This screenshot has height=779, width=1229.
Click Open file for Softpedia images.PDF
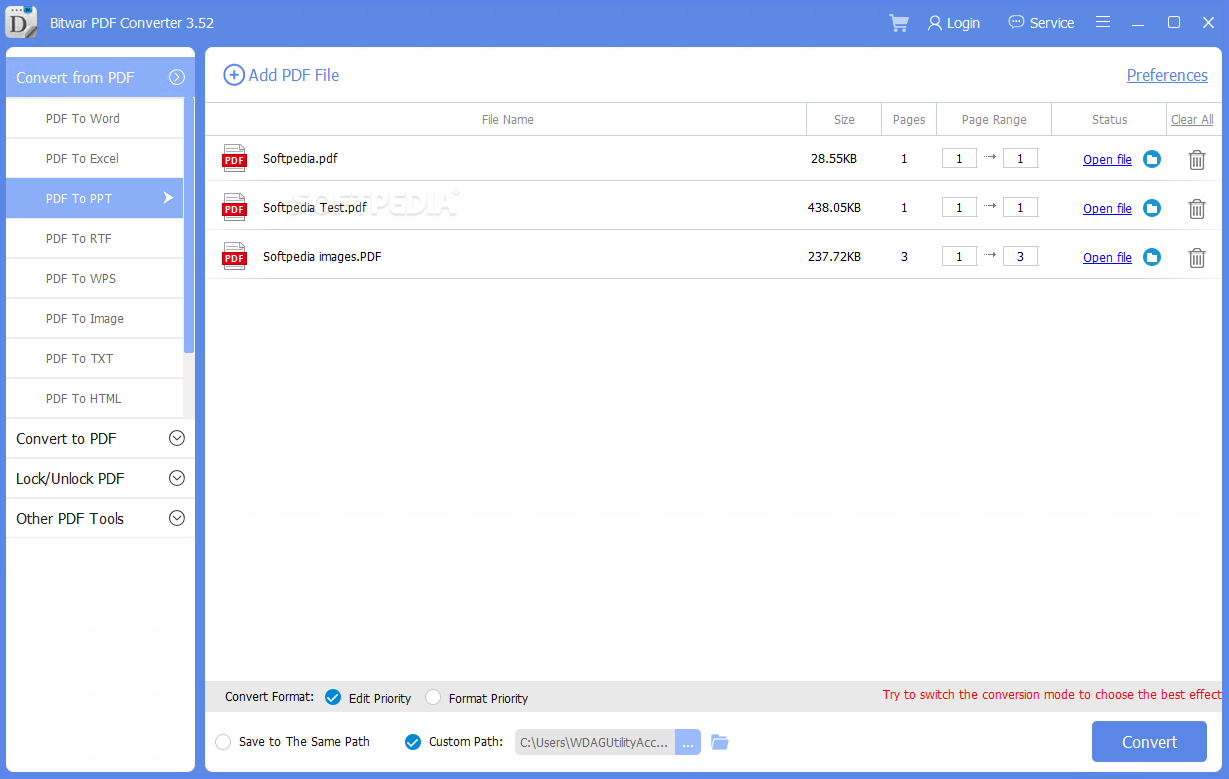tap(1107, 257)
